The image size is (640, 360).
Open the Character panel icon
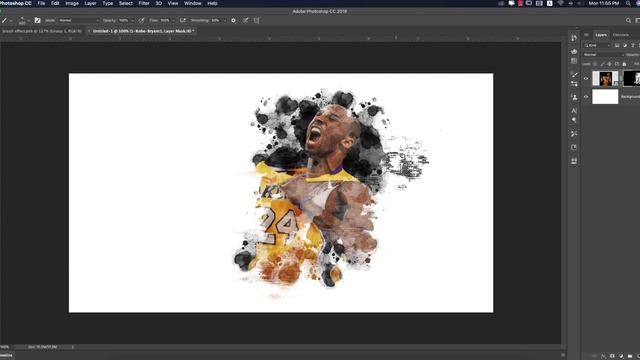(x=574, y=111)
